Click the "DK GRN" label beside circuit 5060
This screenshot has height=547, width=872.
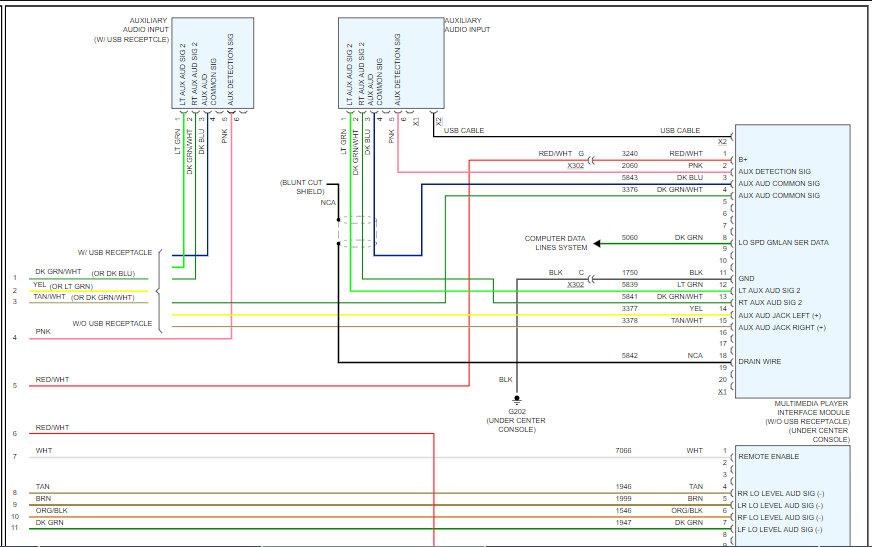[x=689, y=237]
